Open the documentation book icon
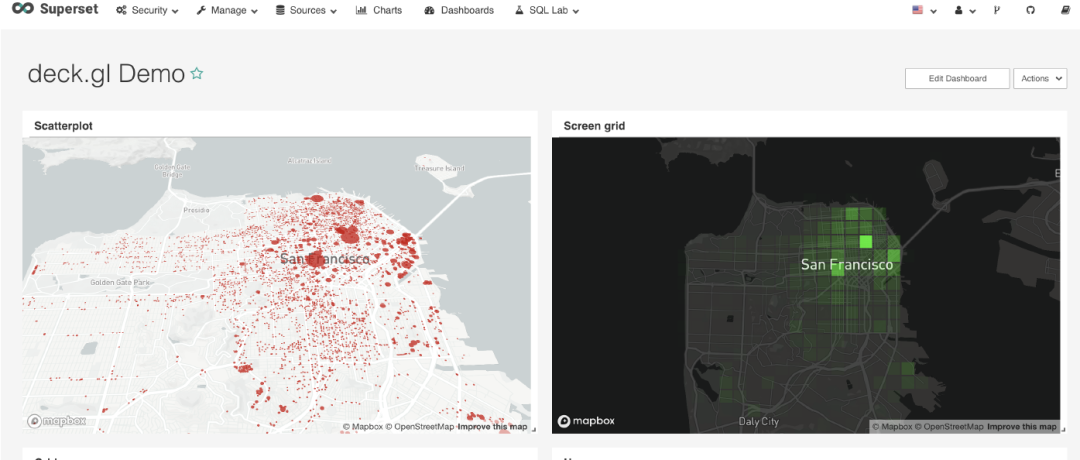The width and height of the screenshot is (1080, 460). click(1065, 10)
